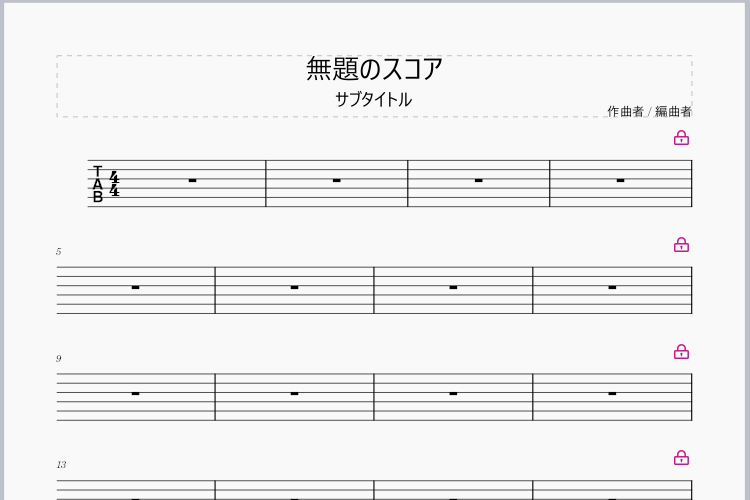This screenshot has width=750, height=500.
Task: Click measure number 9 label
Action: point(58,358)
